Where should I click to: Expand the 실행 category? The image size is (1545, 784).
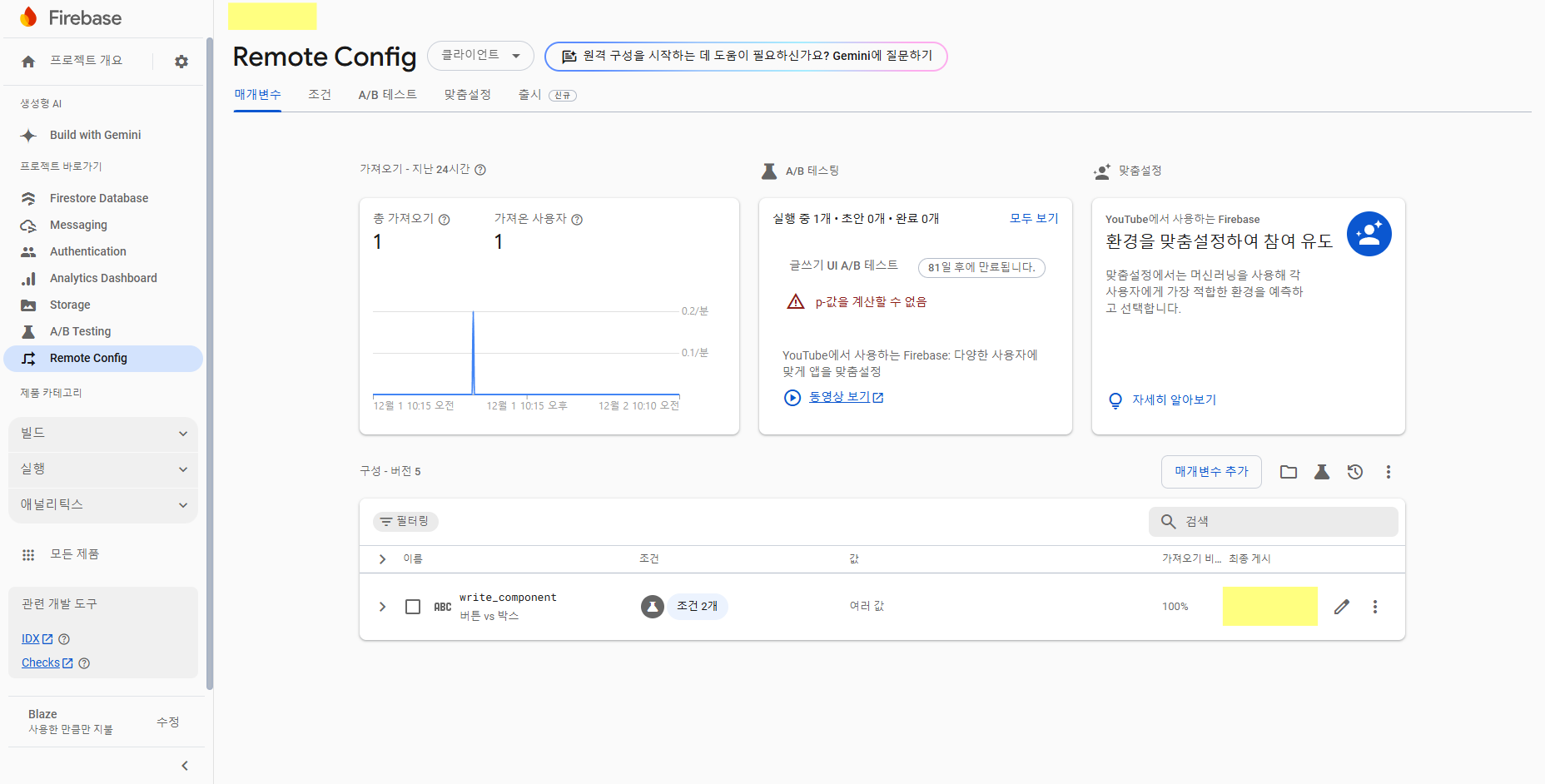click(x=103, y=469)
